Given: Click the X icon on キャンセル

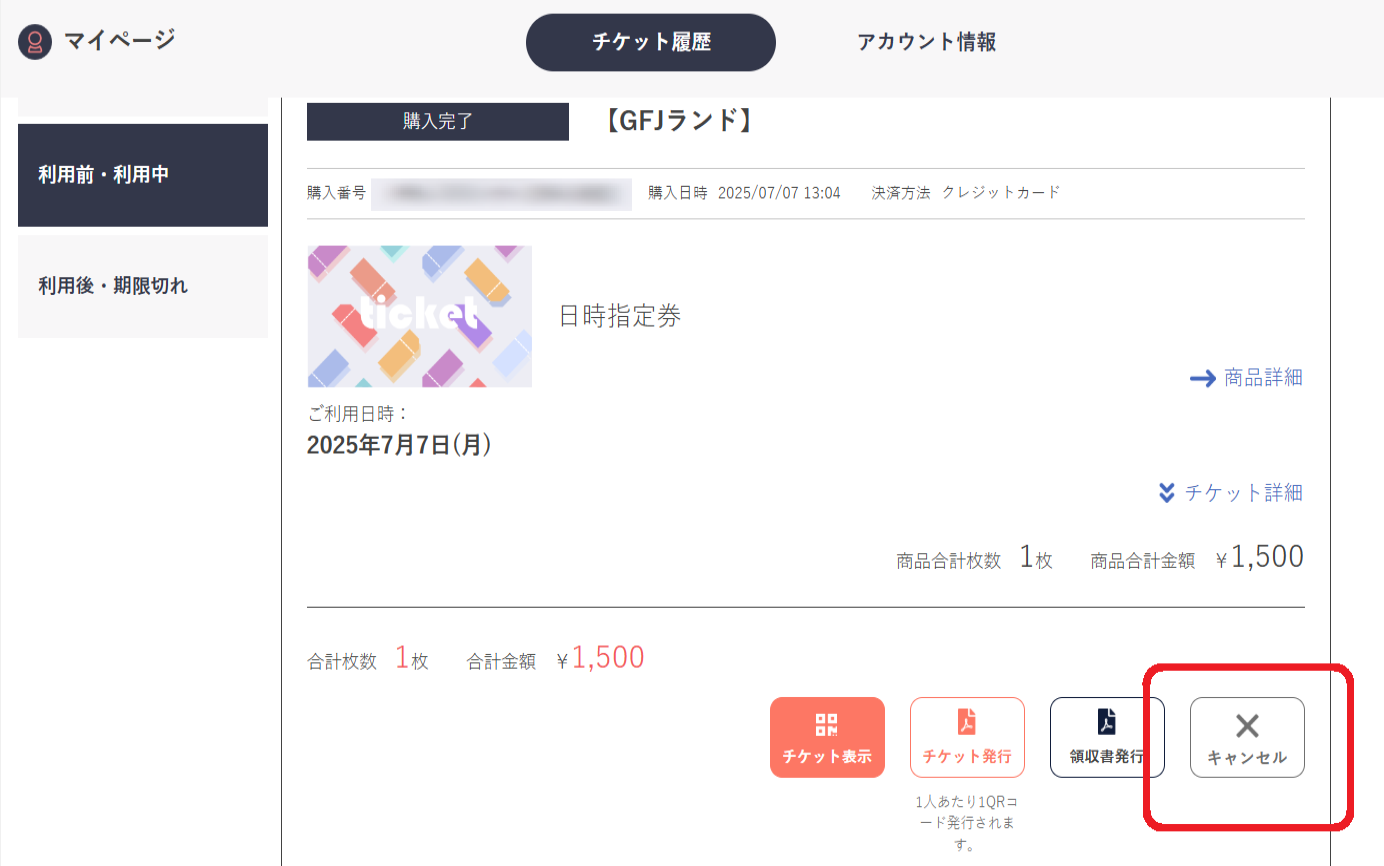Looking at the screenshot, I should [x=1247, y=726].
